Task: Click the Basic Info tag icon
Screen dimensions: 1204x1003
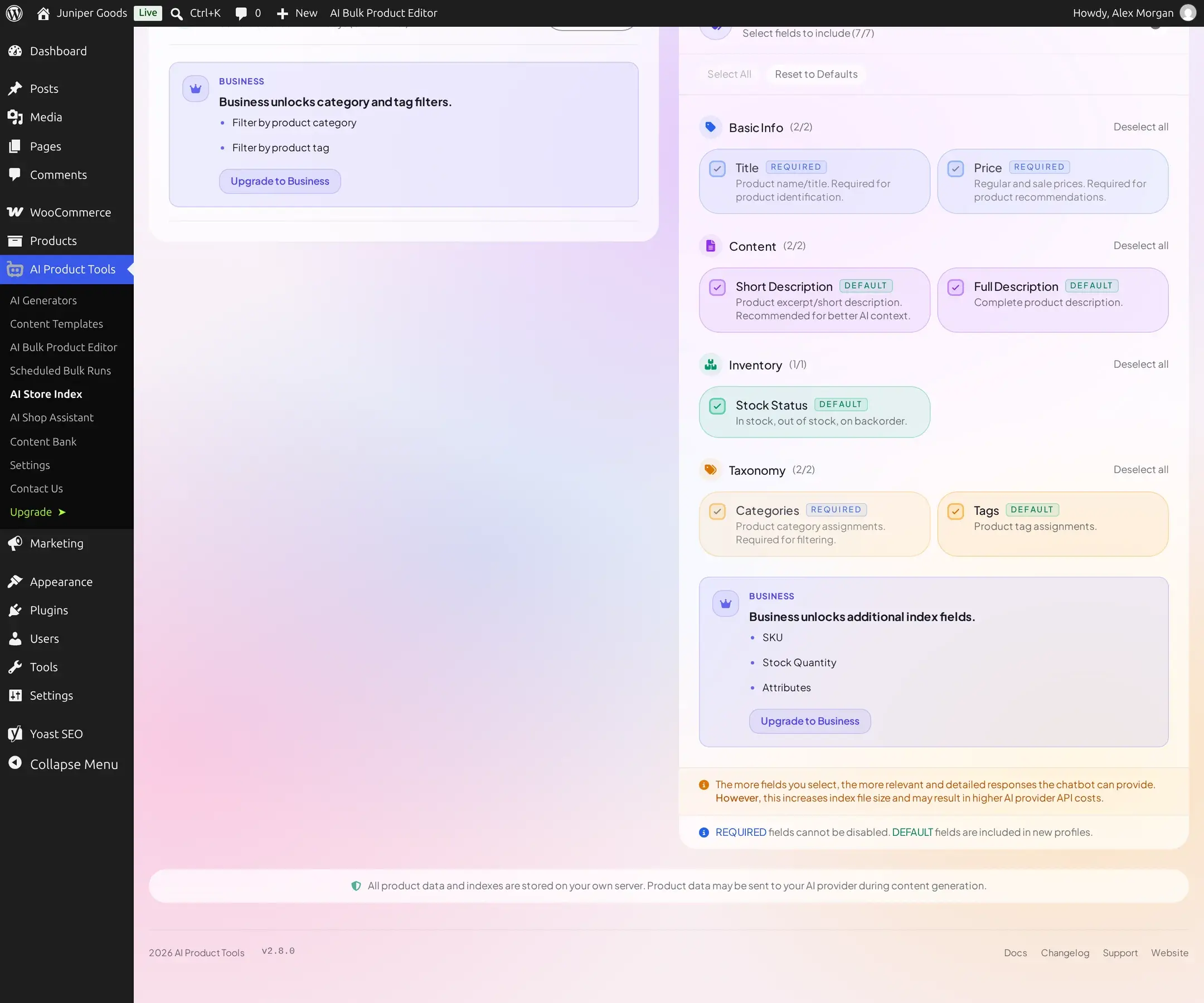Action: (x=710, y=126)
